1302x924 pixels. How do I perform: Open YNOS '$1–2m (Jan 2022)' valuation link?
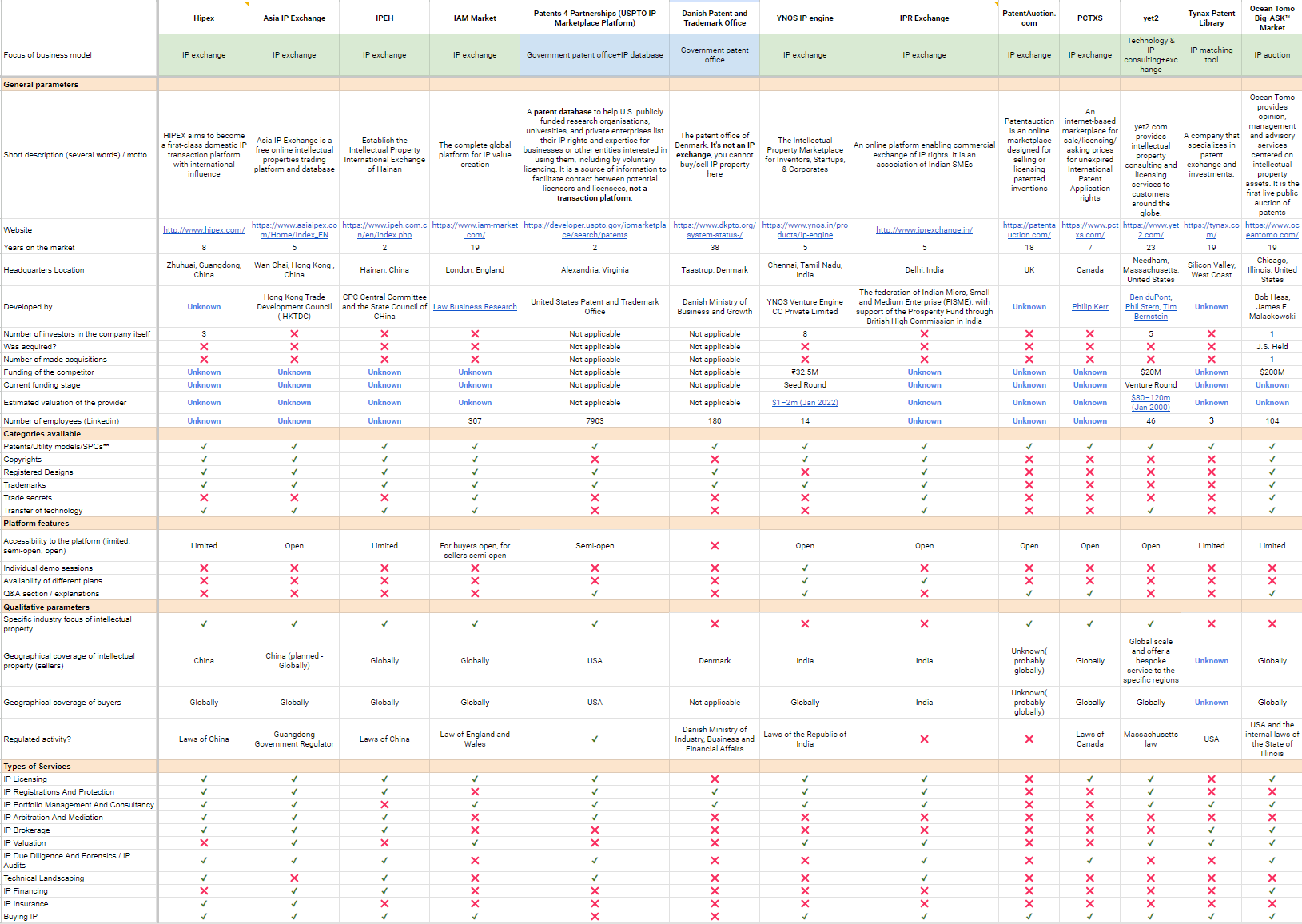[x=805, y=403]
